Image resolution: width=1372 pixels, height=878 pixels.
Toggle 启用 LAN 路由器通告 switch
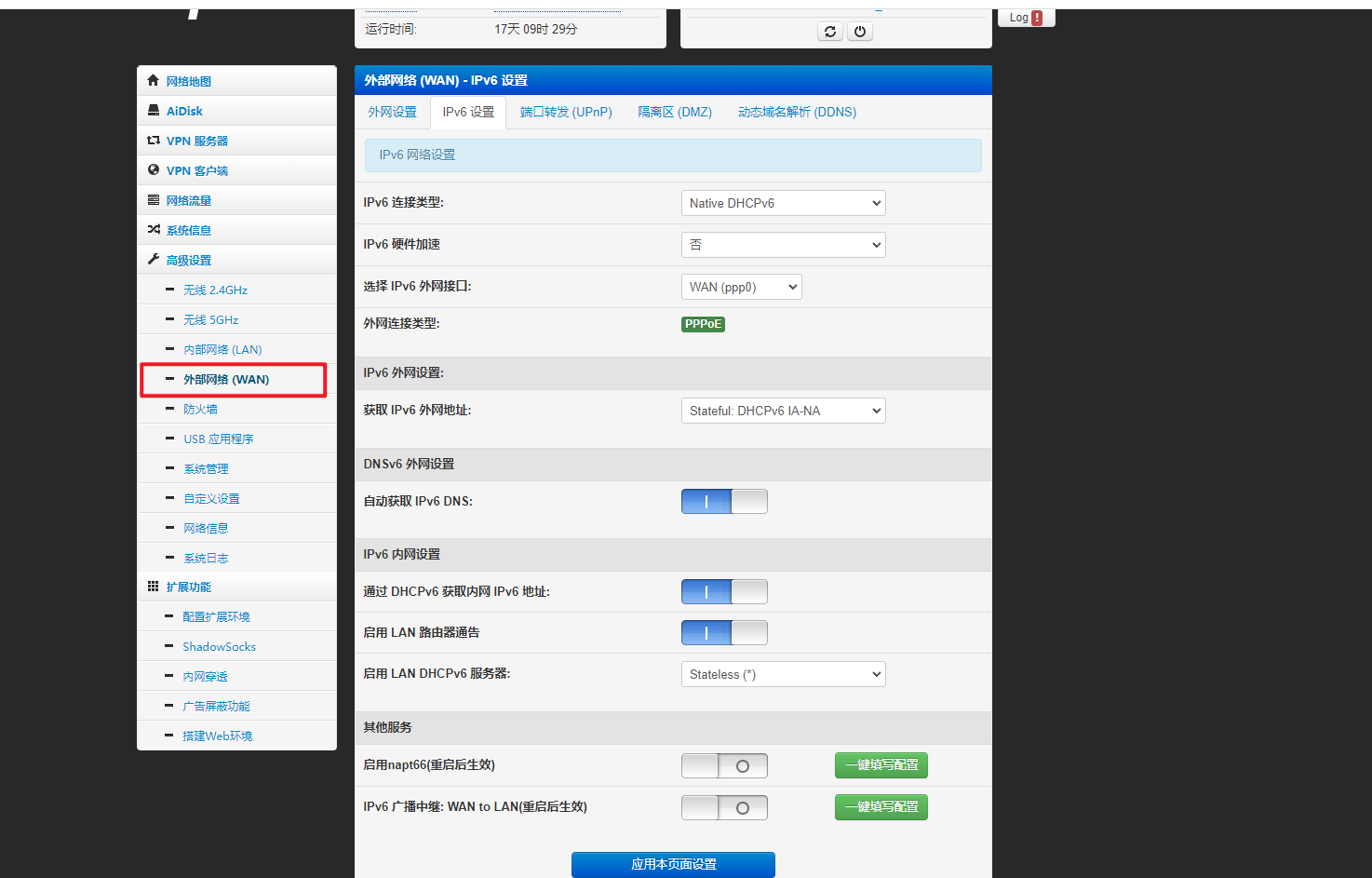724,632
